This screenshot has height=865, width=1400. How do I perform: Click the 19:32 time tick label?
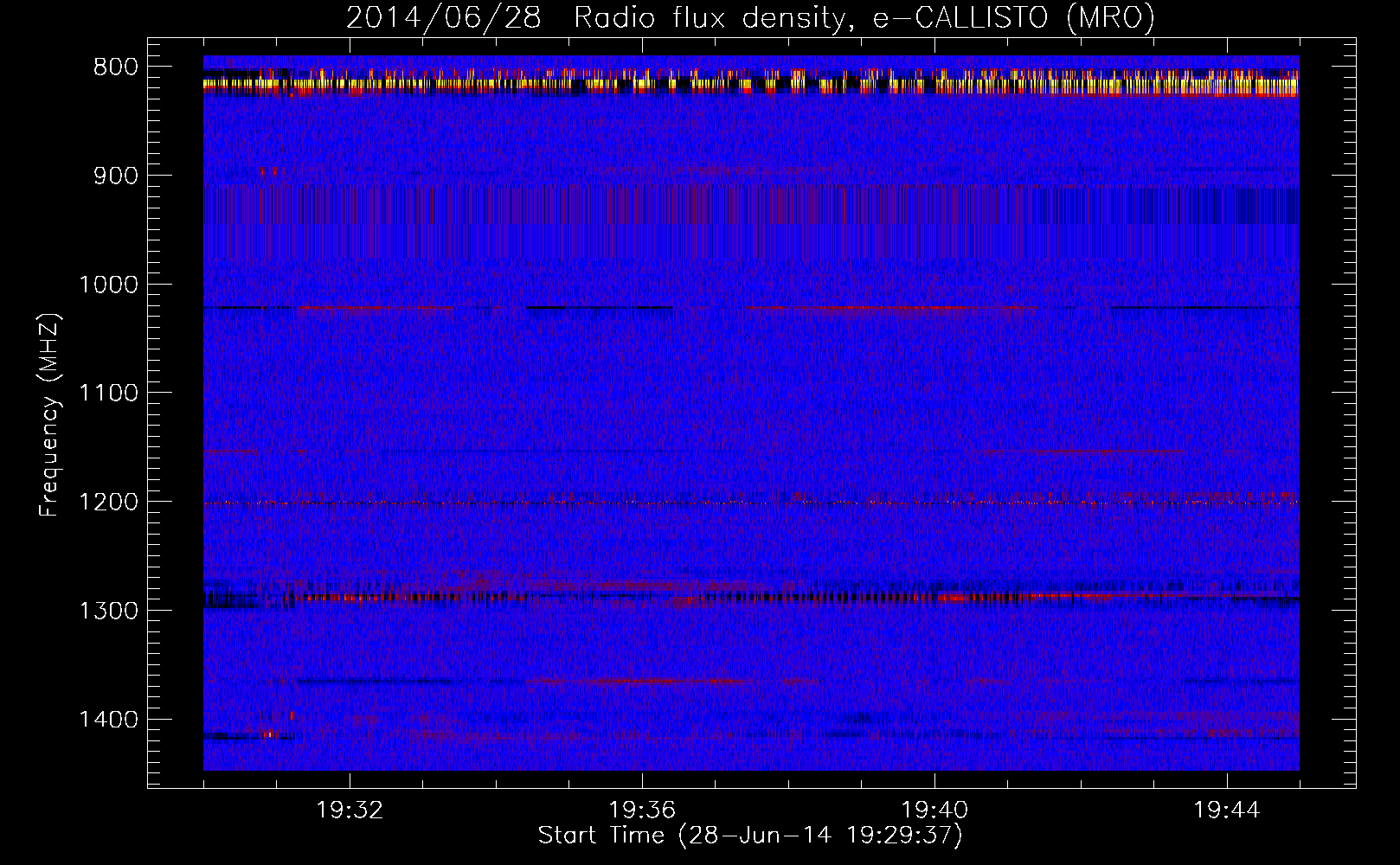click(x=350, y=811)
